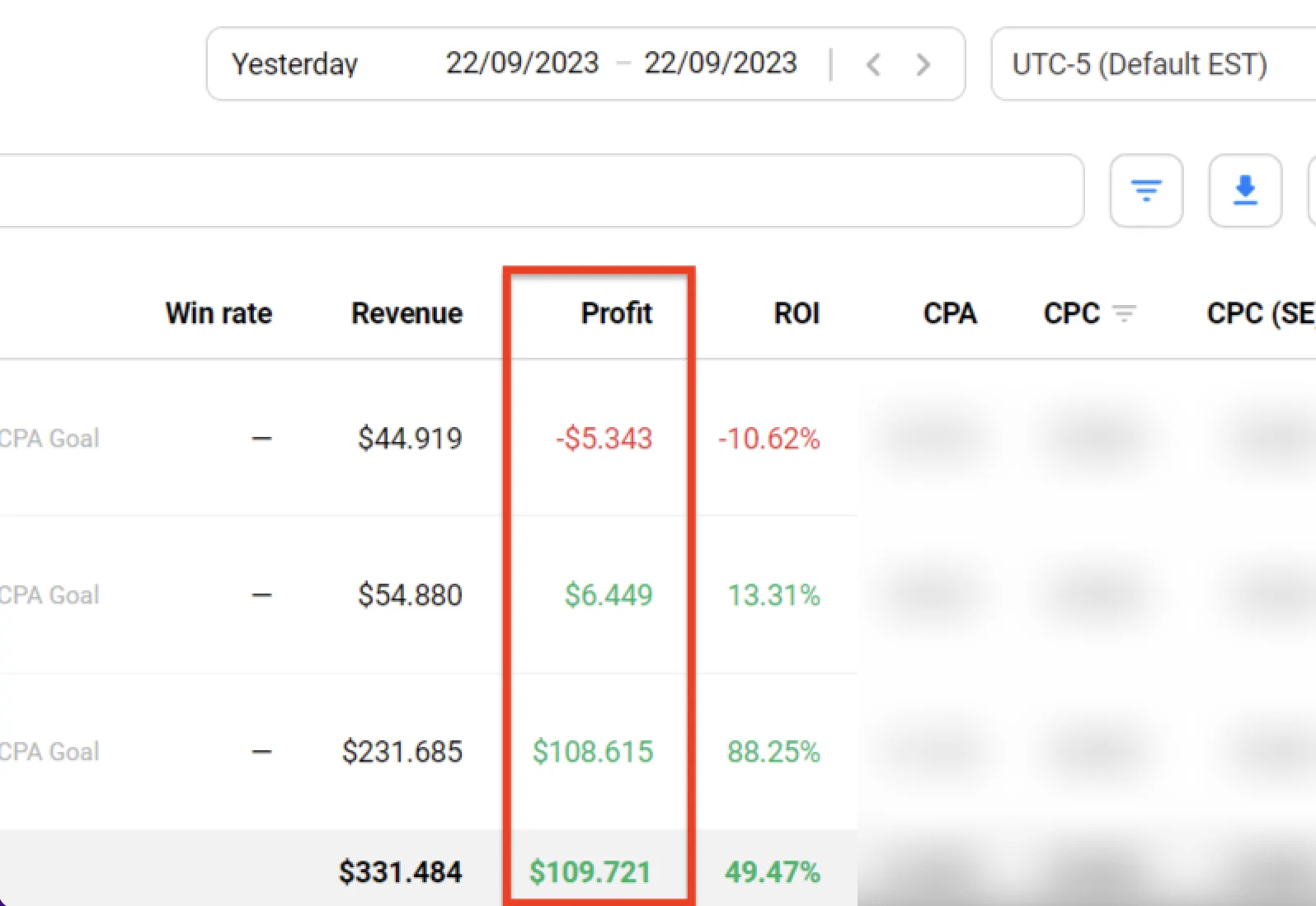The image size is (1316, 906).
Task: Click the start date 22/09/2023
Action: click(522, 63)
